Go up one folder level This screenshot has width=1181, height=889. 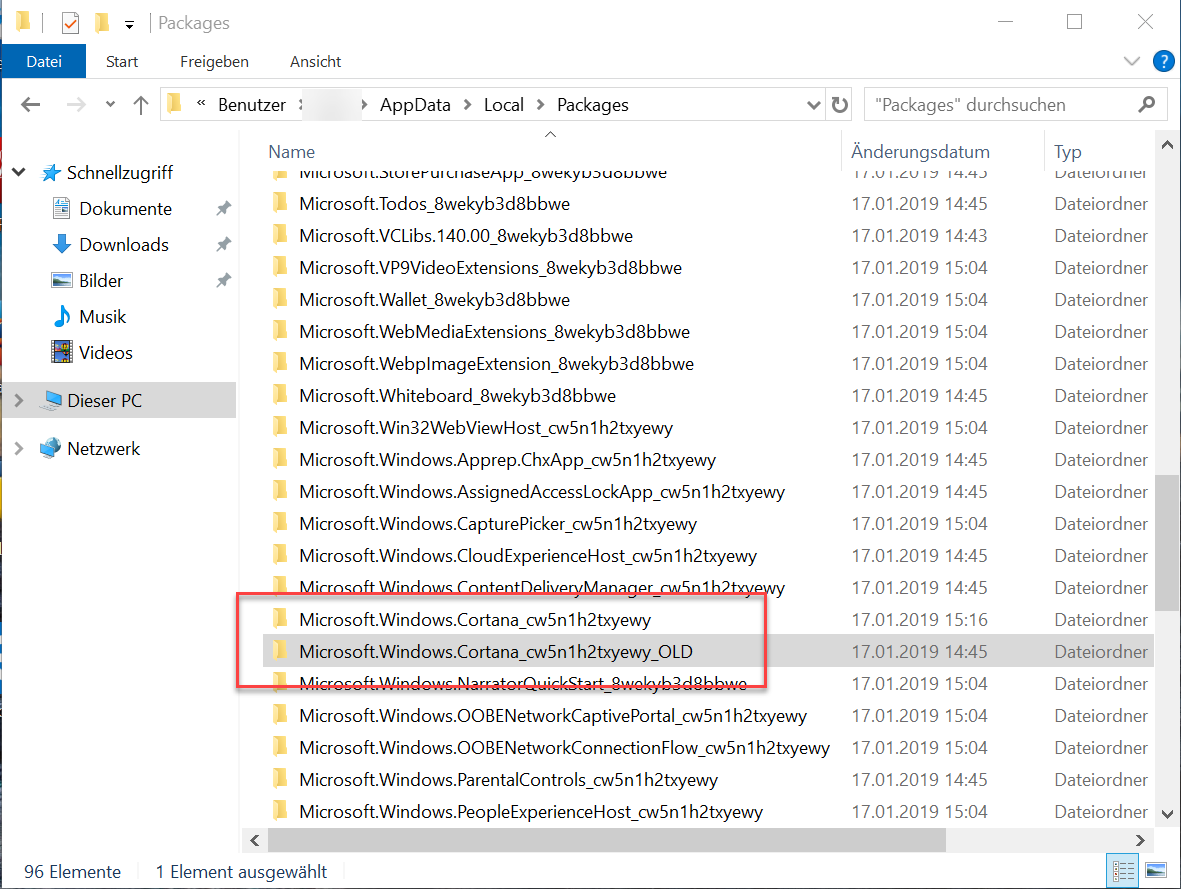141,105
